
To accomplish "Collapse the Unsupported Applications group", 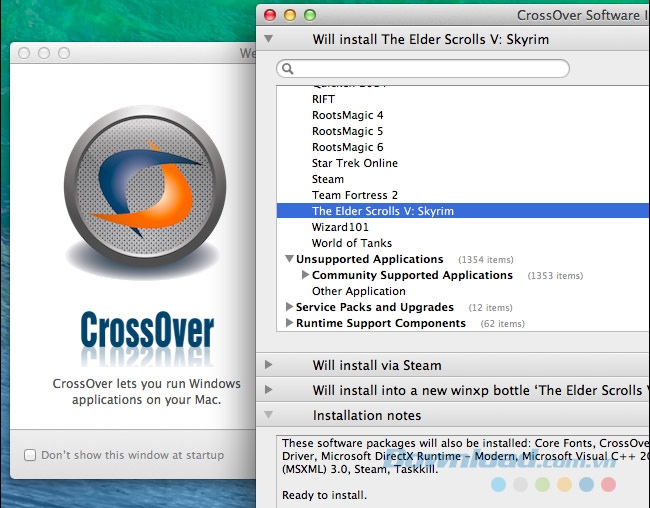I will (x=289, y=258).
